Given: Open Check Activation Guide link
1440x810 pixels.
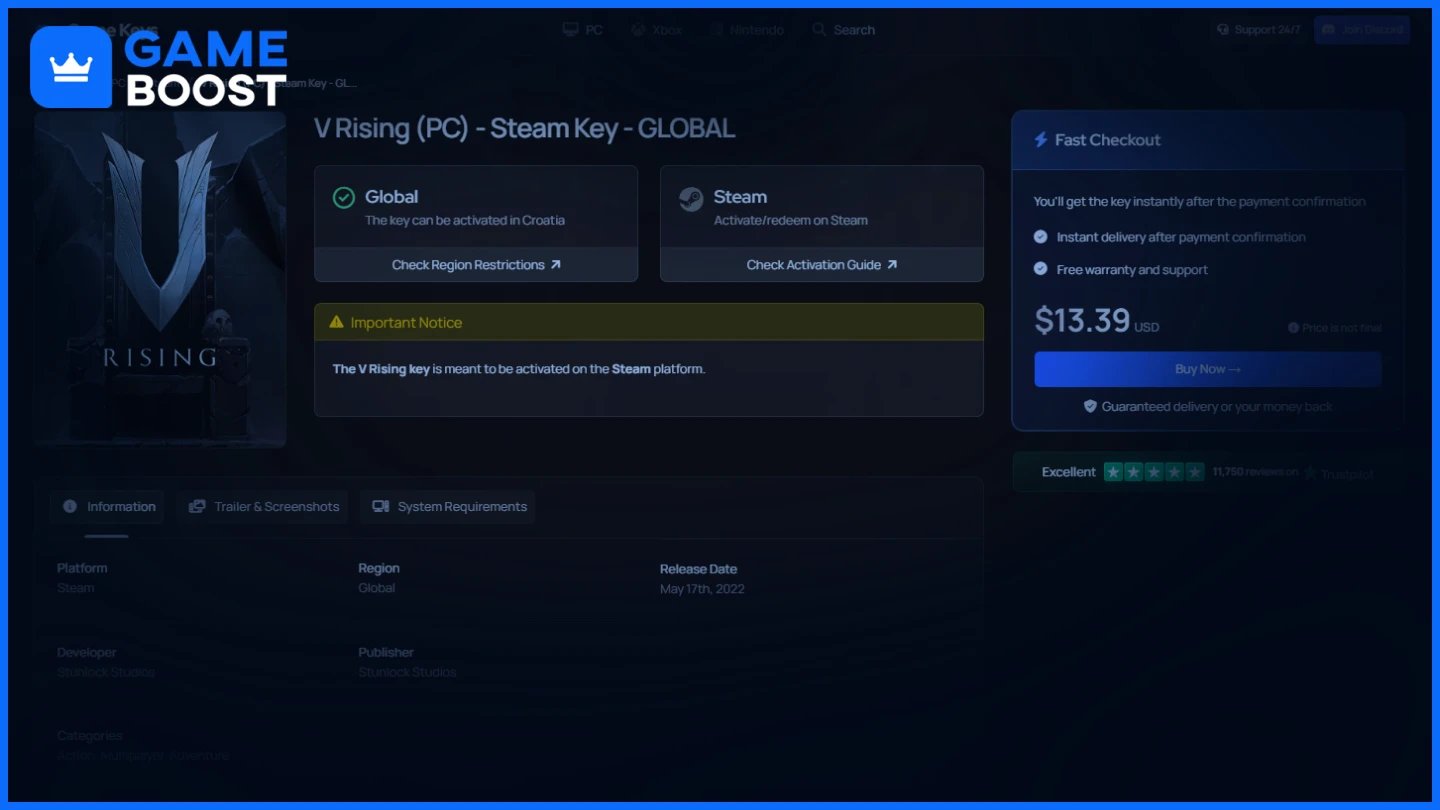Looking at the screenshot, I should coord(822,265).
